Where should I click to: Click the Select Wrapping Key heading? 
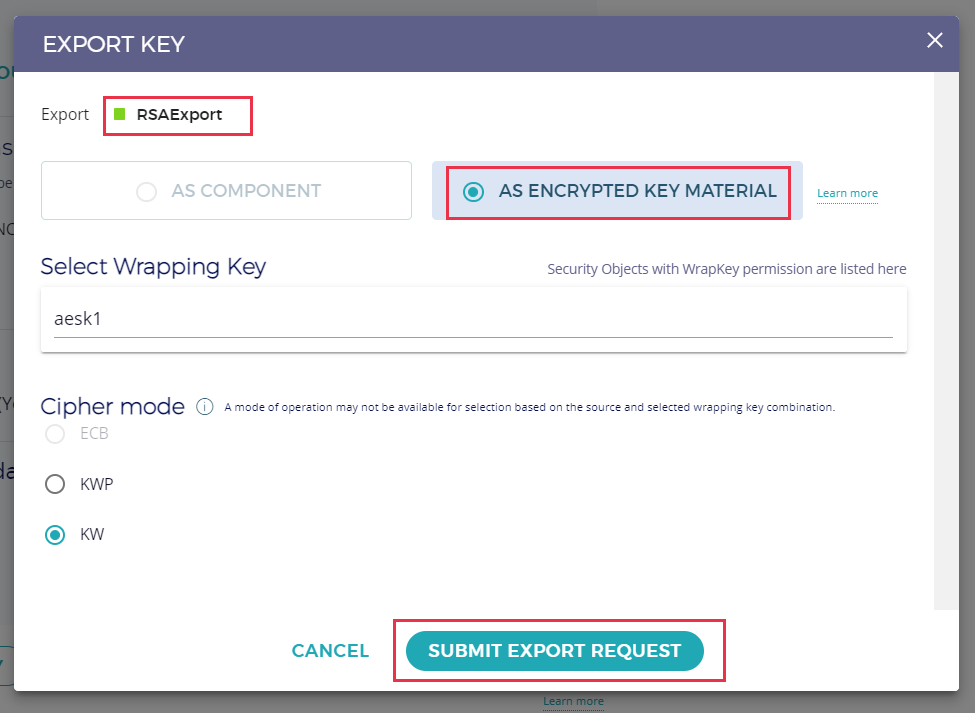[x=153, y=267]
